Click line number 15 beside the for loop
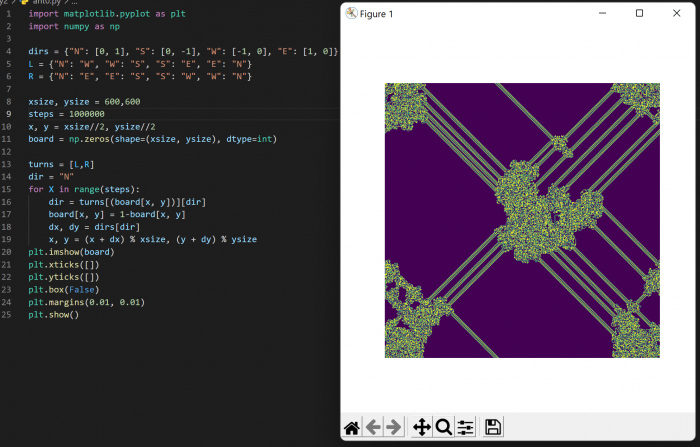700x447 pixels. pos(7,189)
